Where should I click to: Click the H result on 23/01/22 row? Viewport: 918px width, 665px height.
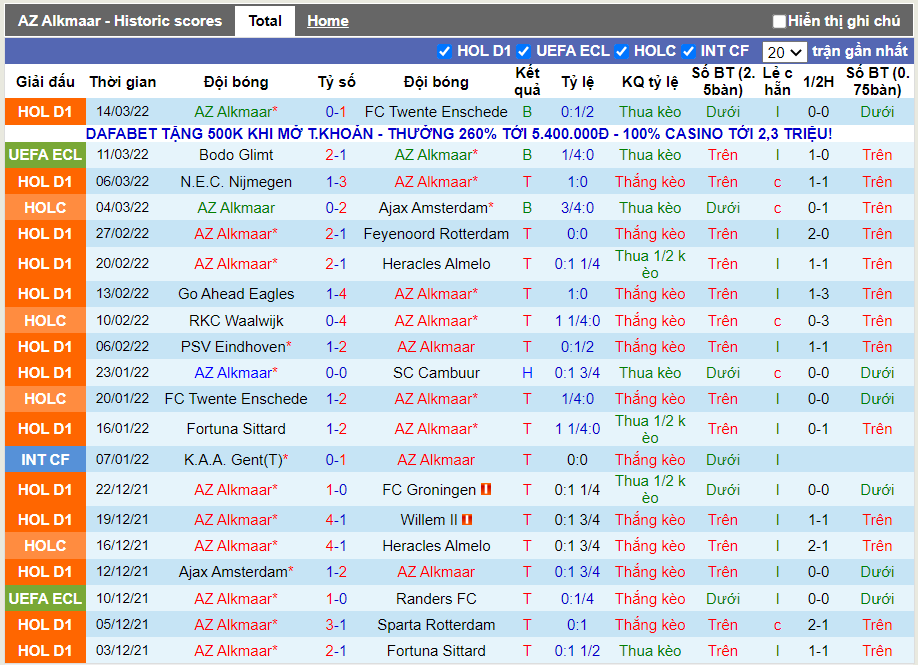pos(527,373)
